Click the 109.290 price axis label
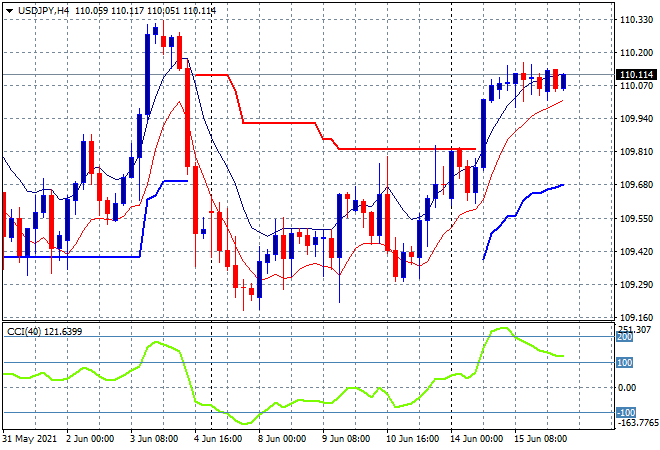660x450 pixels. click(x=636, y=285)
